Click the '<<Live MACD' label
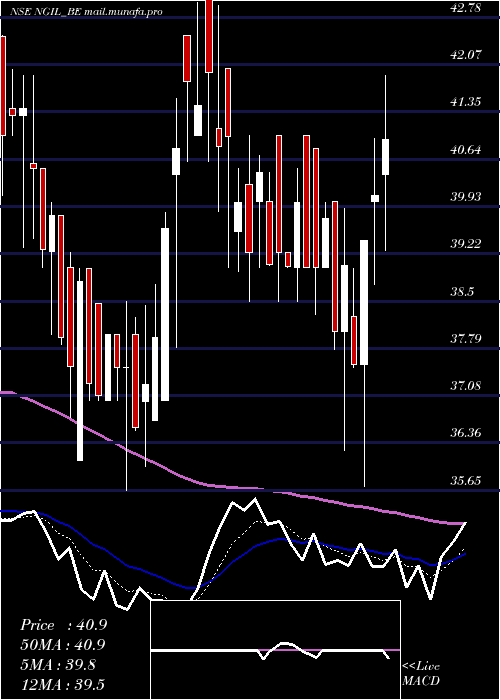 tap(421, 673)
